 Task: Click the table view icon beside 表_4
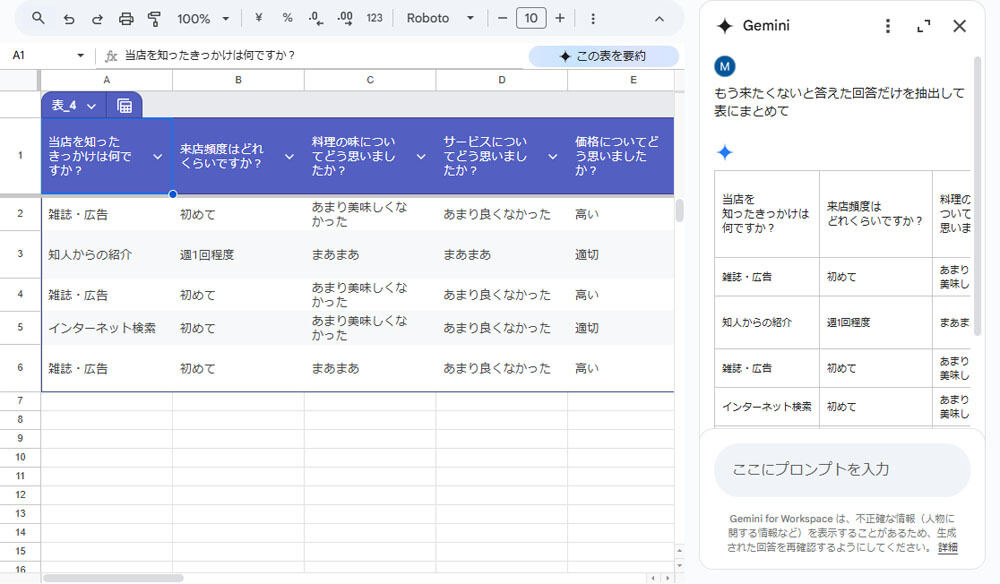click(x=124, y=105)
